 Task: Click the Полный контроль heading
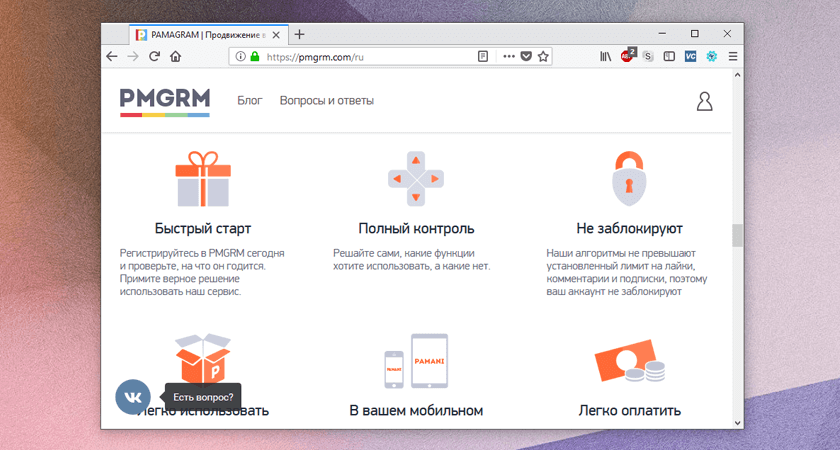click(416, 229)
